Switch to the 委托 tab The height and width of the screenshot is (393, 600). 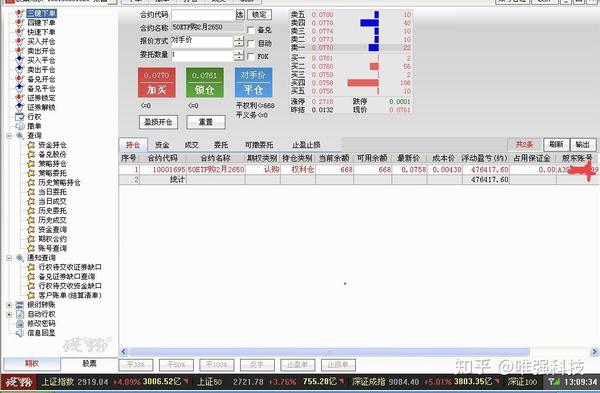[221, 145]
